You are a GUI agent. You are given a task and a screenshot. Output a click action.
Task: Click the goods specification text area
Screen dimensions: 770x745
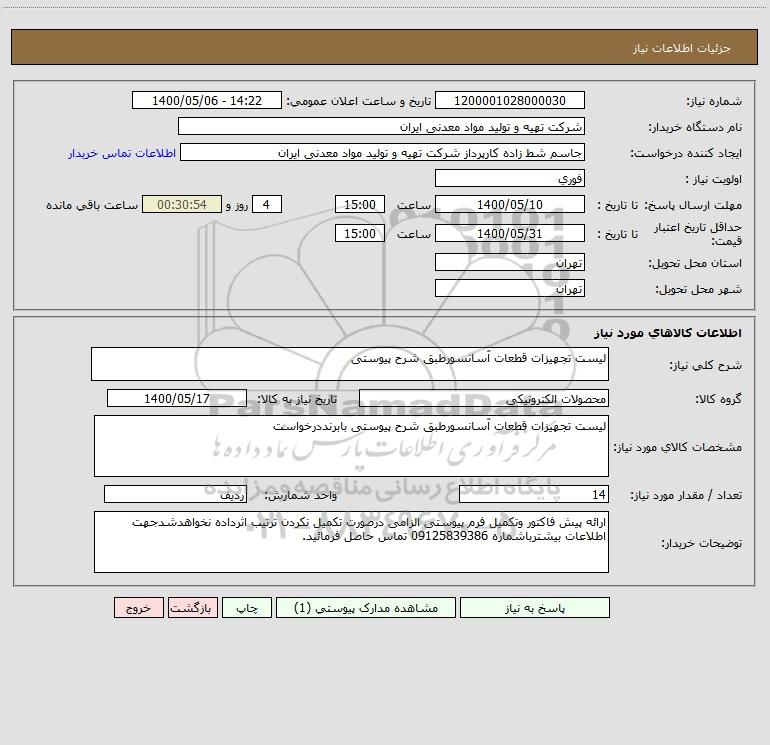tap(351, 446)
